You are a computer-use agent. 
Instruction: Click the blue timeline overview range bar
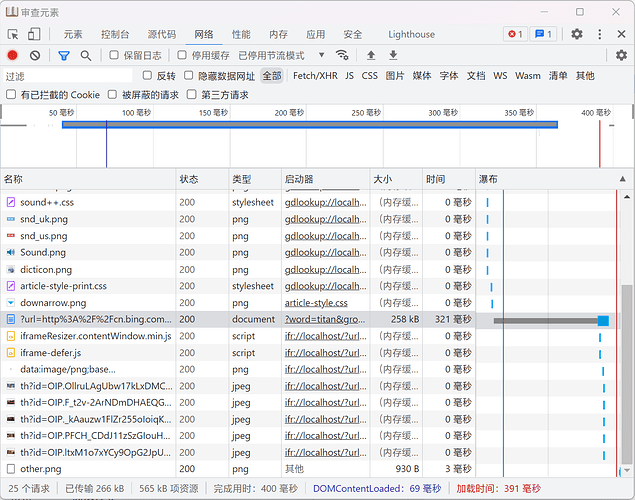(x=310, y=125)
